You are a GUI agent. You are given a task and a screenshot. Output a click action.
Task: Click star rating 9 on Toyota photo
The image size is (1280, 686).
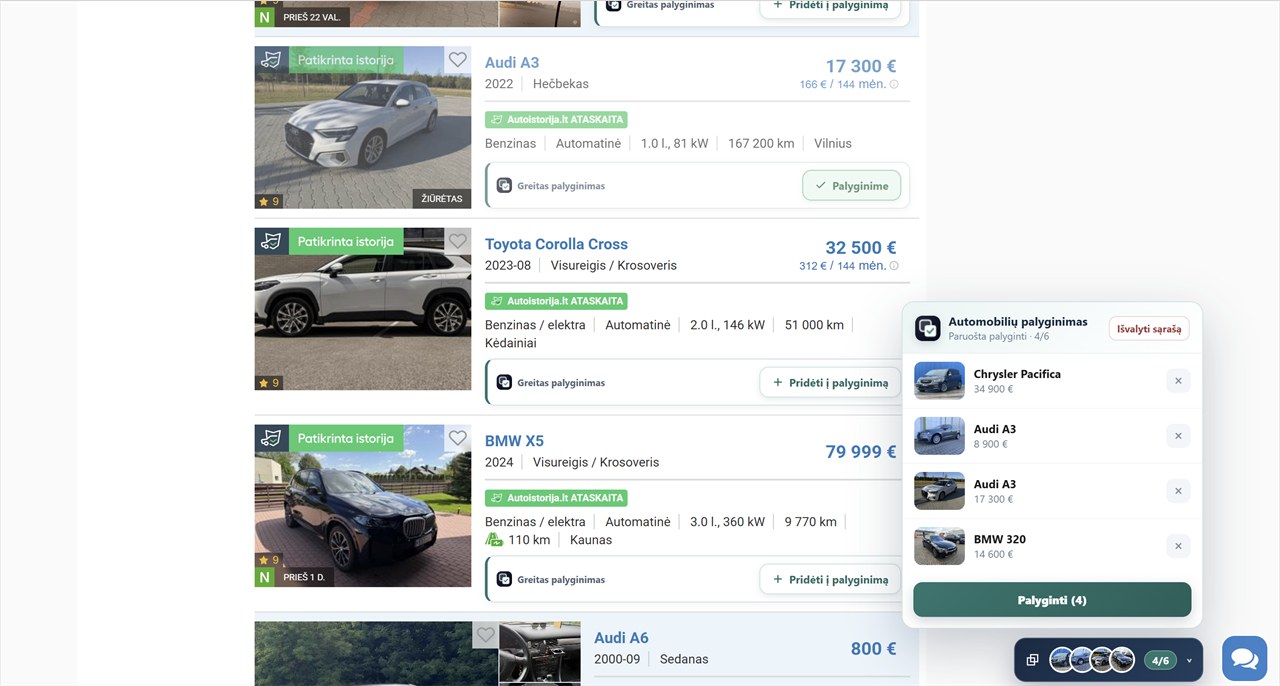(x=269, y=383)
